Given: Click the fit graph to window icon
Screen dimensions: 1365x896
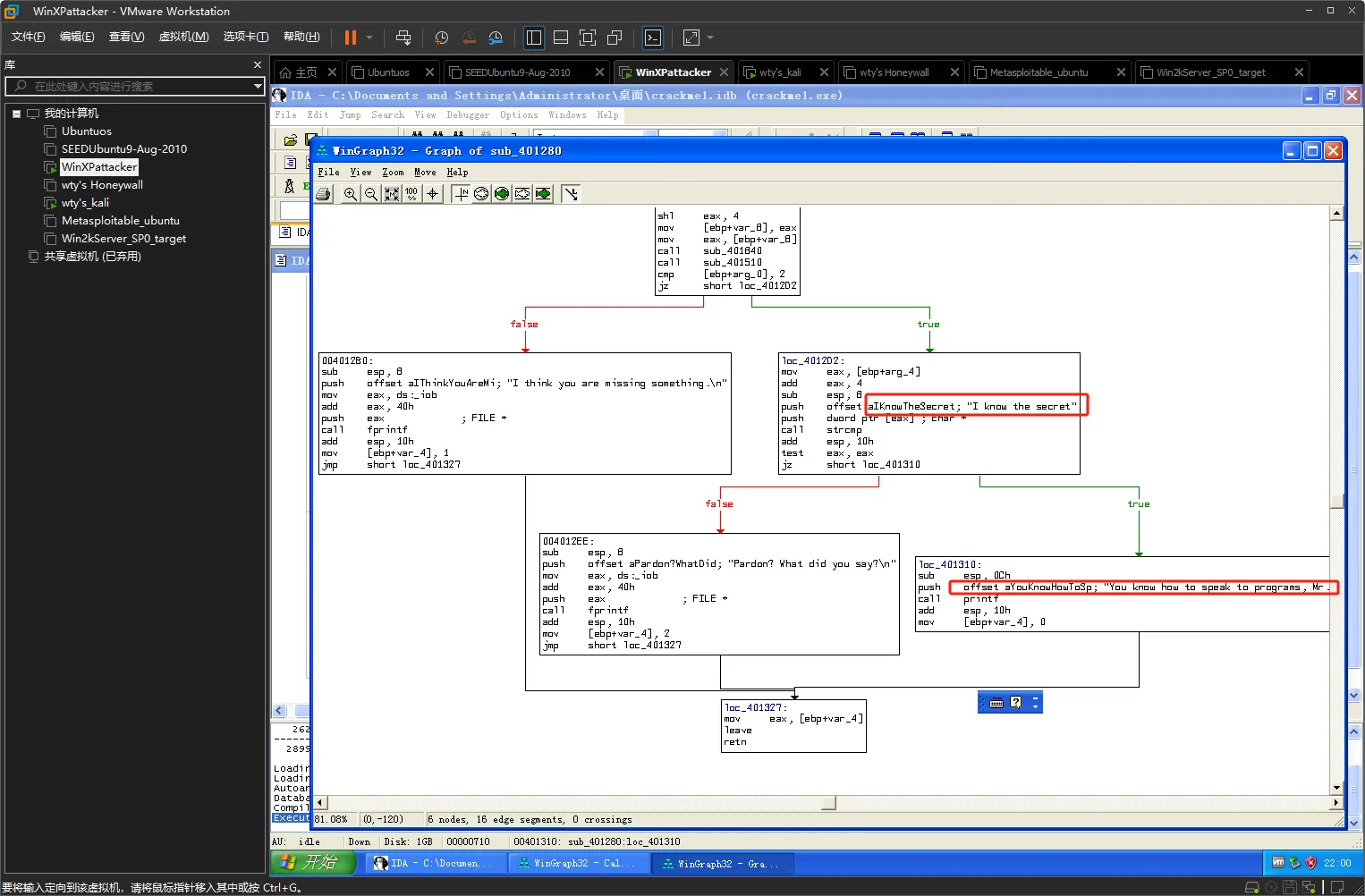Looking at the screenshot, I should coord(392,194).
